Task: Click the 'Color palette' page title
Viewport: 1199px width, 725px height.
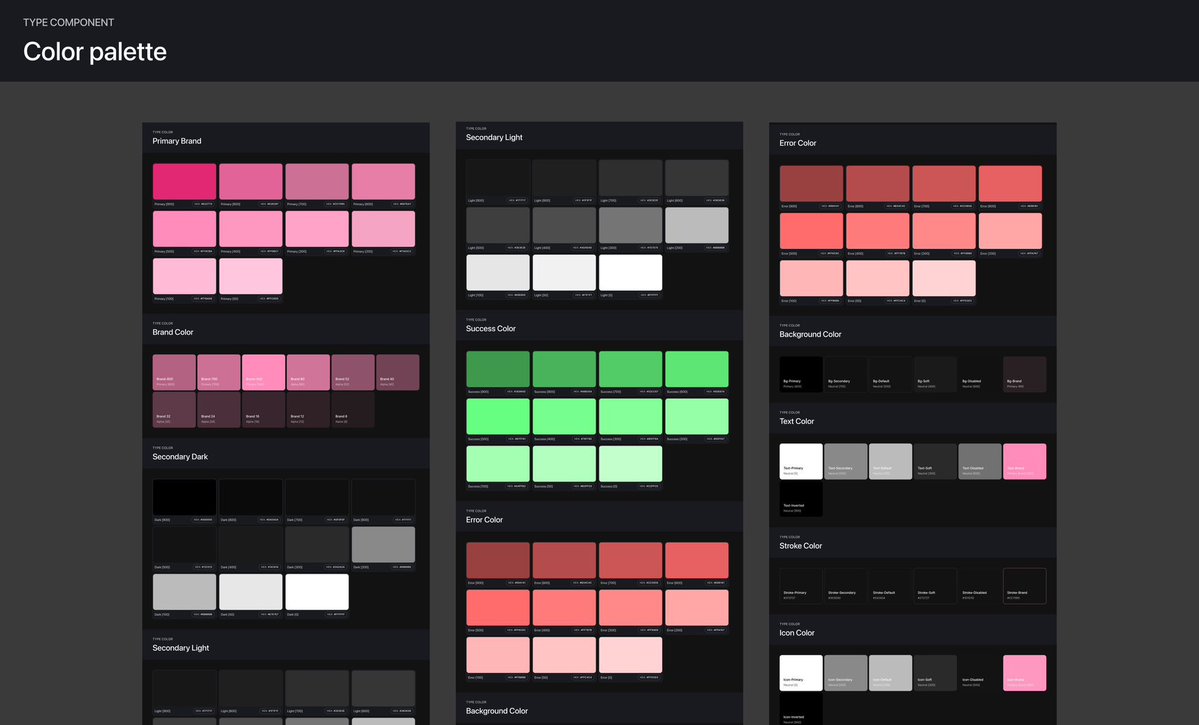Action: tap(95, 52)
